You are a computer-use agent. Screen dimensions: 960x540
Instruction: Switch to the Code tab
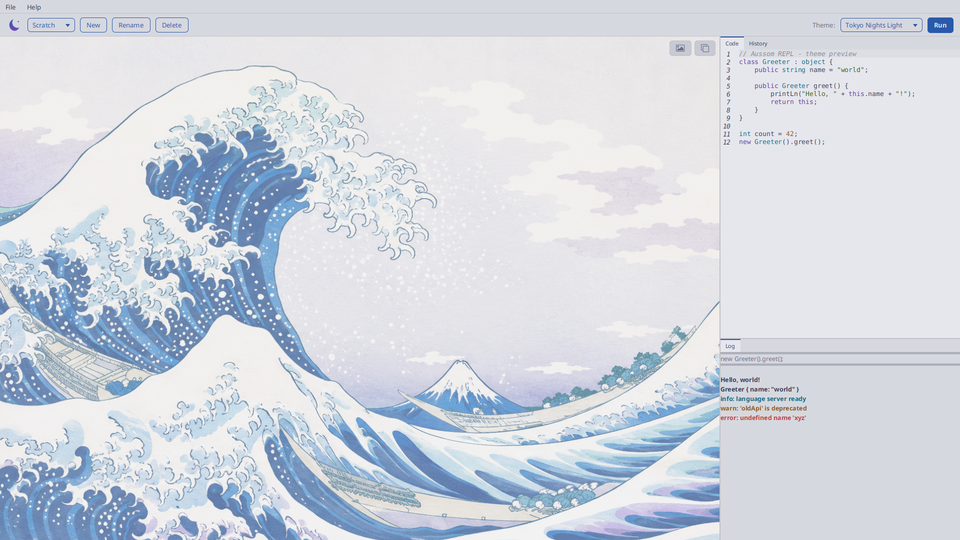tap(732, 43)
